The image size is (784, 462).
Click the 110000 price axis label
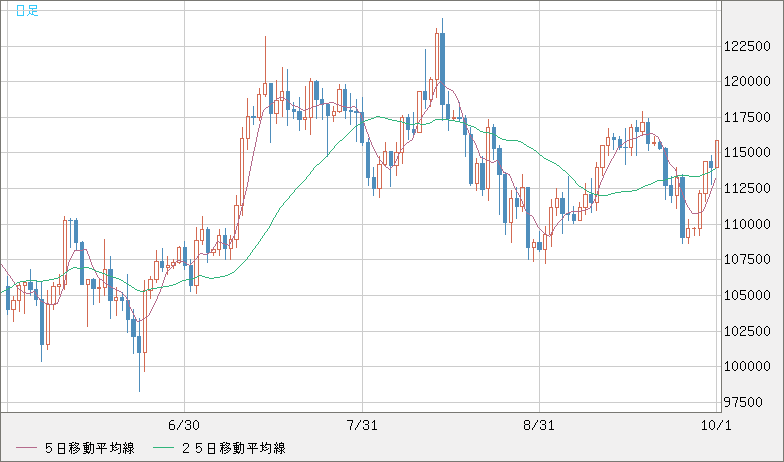[x=746, y=224]
